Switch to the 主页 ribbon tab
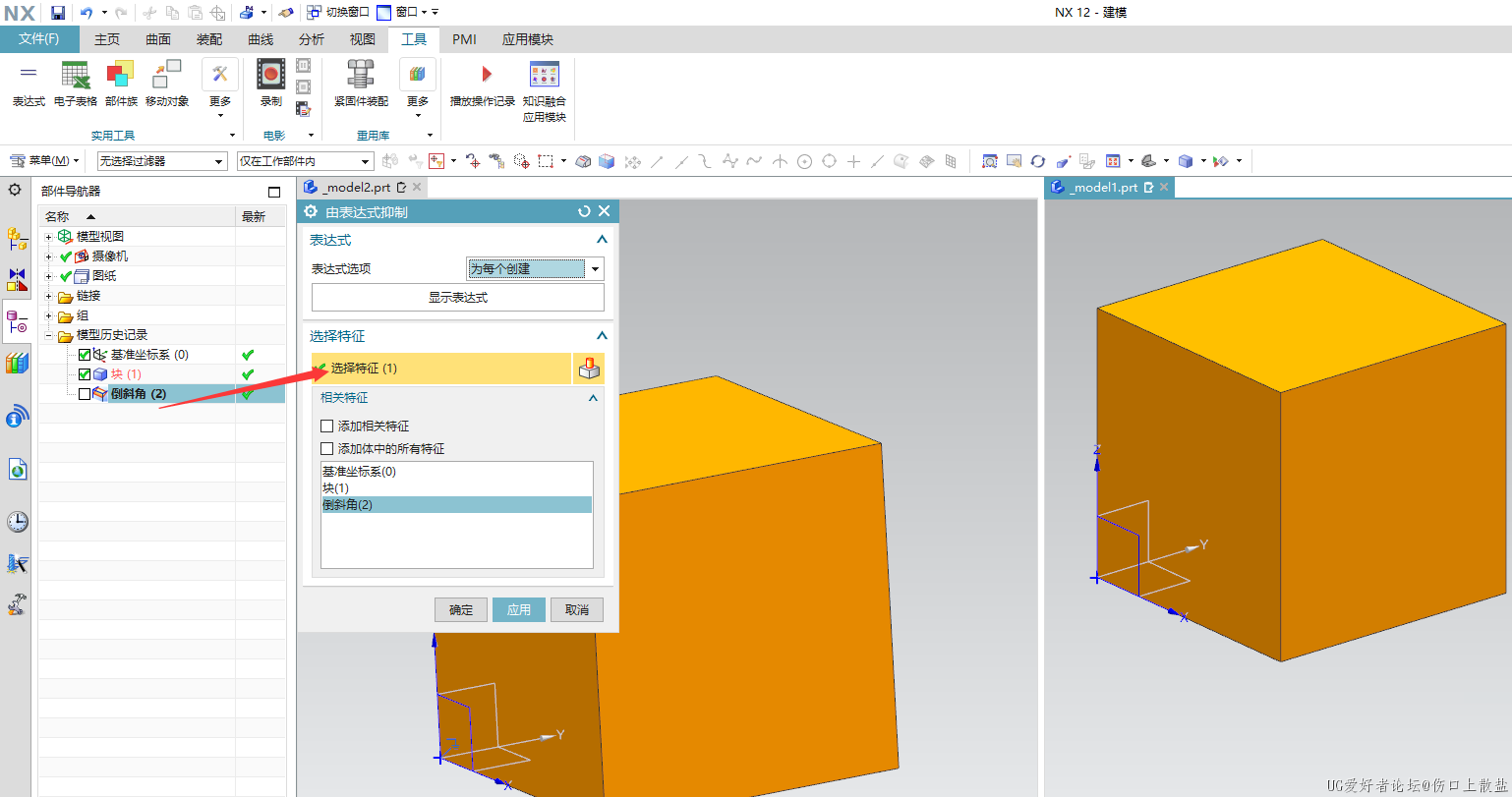This screenshot has width=1512, height=797. pos(107,39)
